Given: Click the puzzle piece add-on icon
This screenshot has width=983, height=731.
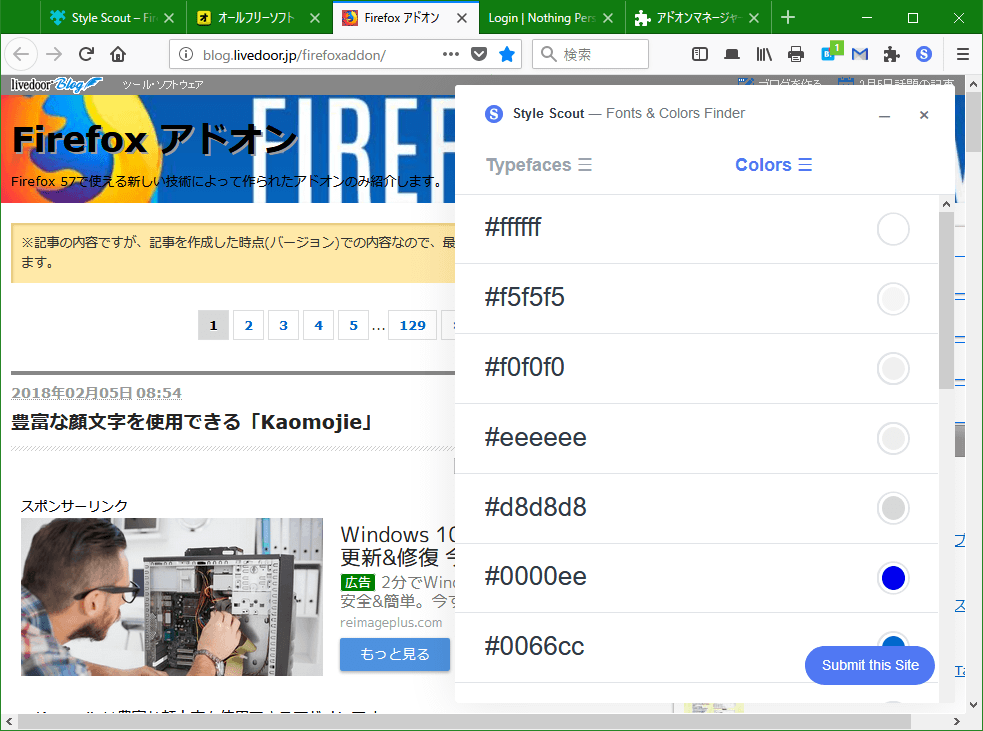Looking at the screenshot, I should [891, 55].
